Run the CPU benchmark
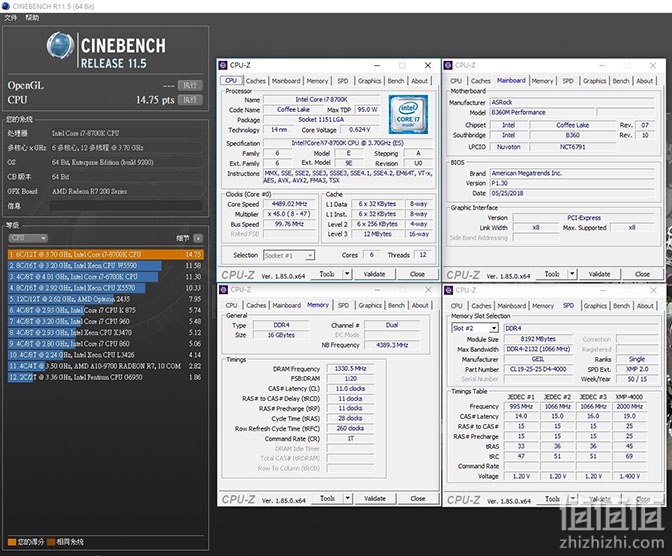Screen dimensions: 672x556 pyautogui.click(x=190, y=100)
